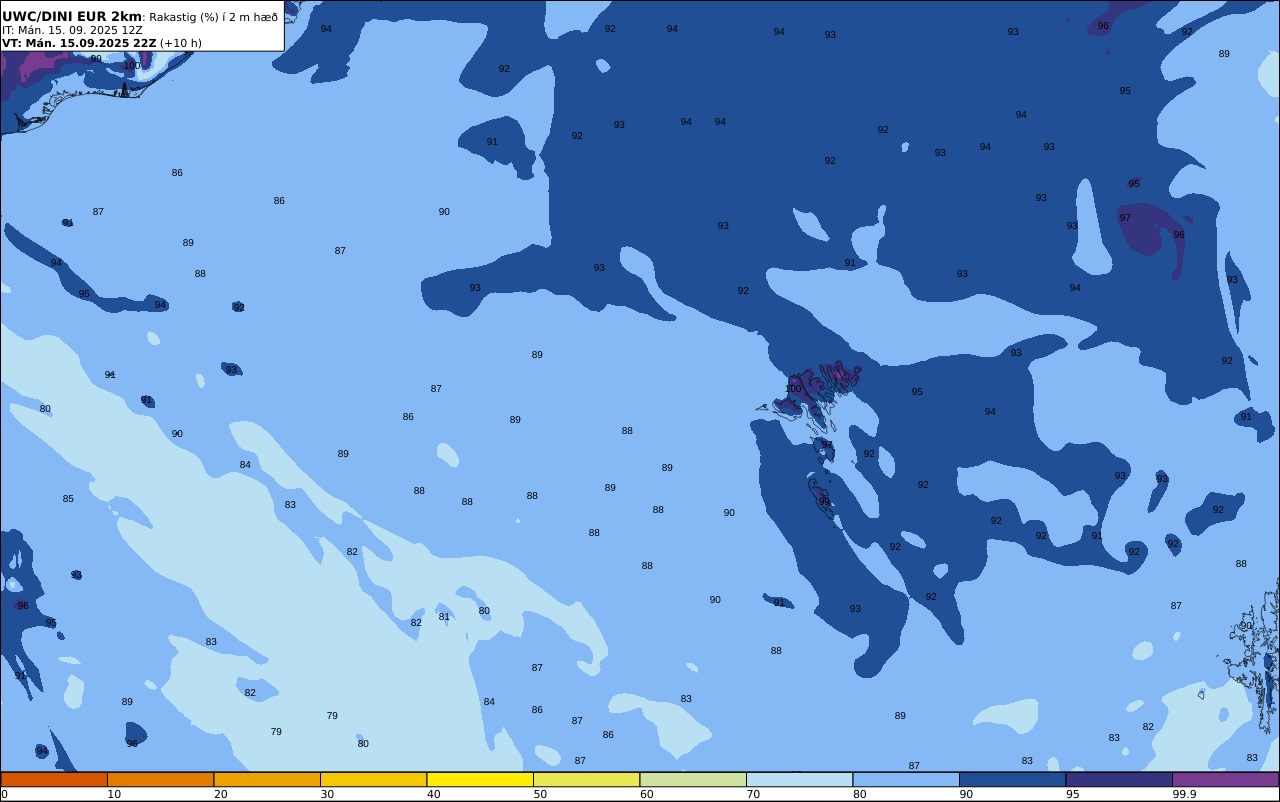Pick the light green 60–70 legend swatch
This screenshot has height=802, width=1280.
(x=693, y=779)
